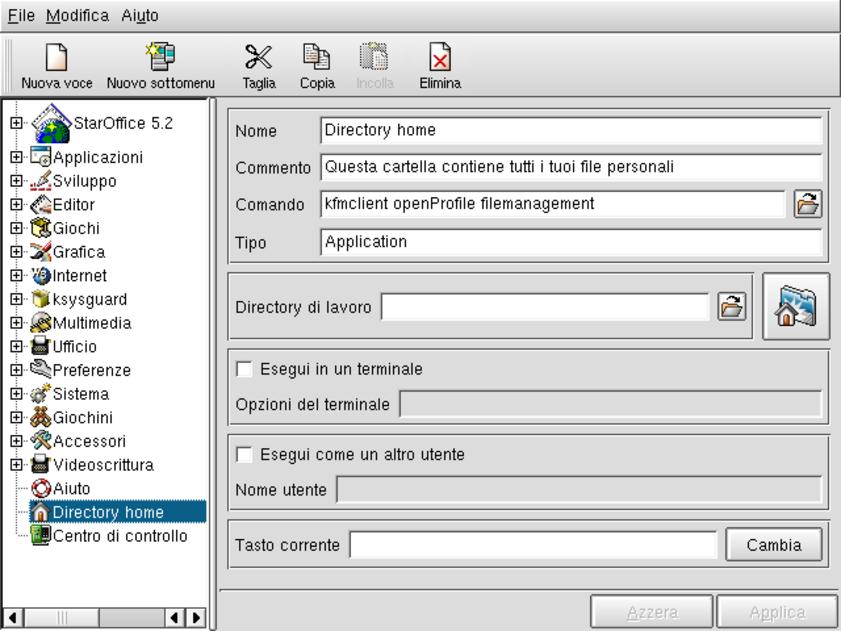Click the horizontal scrollbar right arrow in tree panel

pos(195,617)
